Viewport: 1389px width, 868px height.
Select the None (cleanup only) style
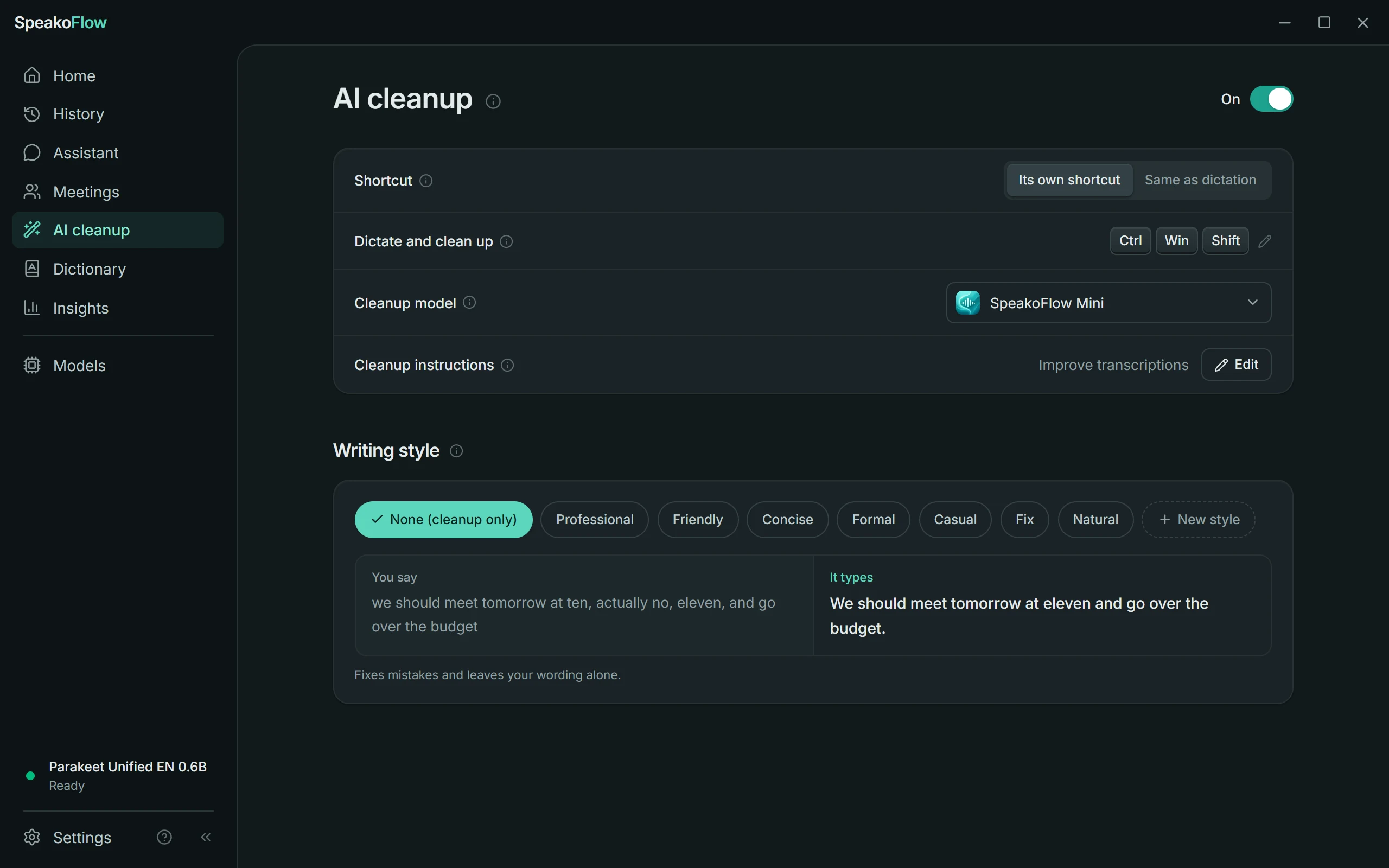(x=444, y=520)
